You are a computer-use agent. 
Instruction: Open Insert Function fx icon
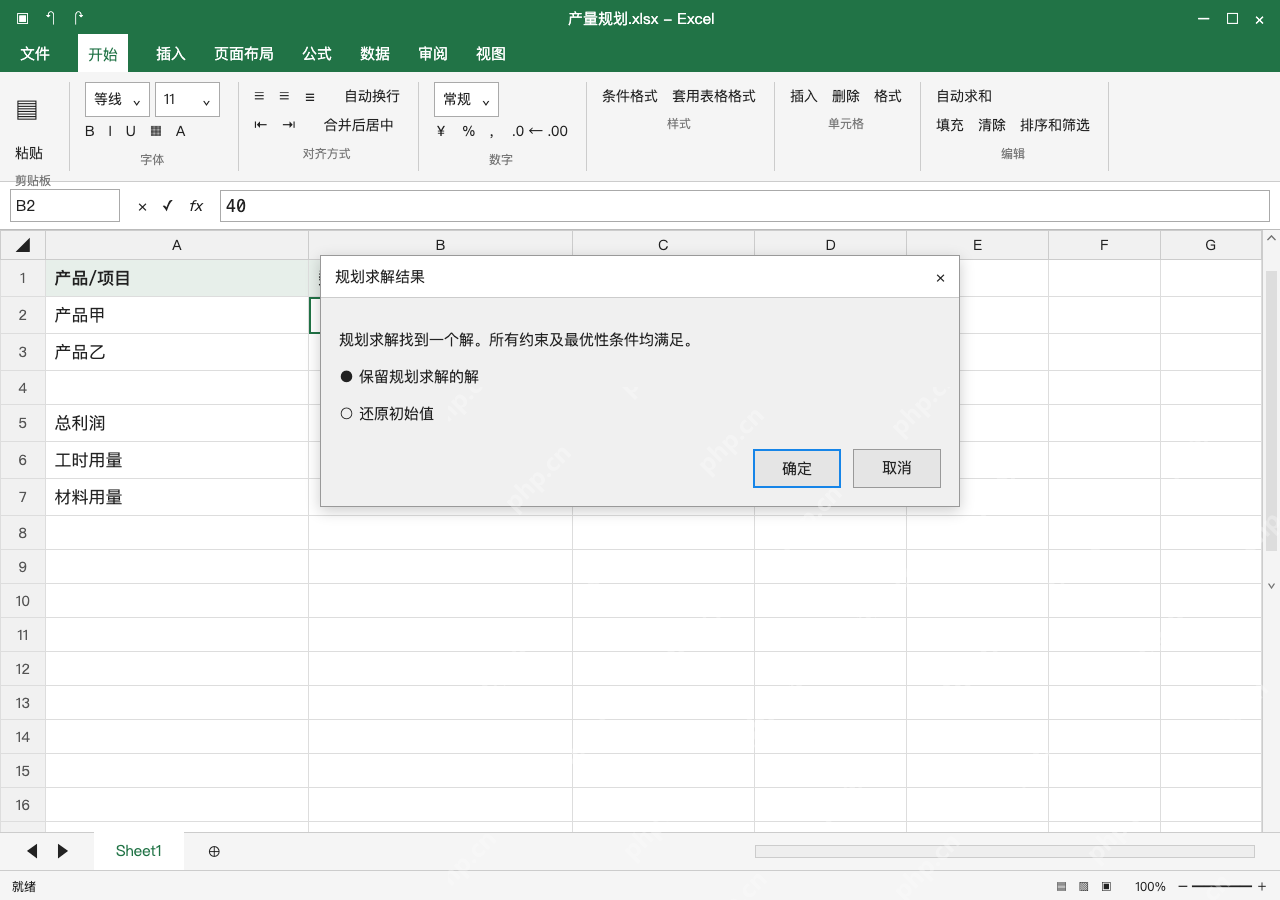pyautogui.click(x=196, y=206)
